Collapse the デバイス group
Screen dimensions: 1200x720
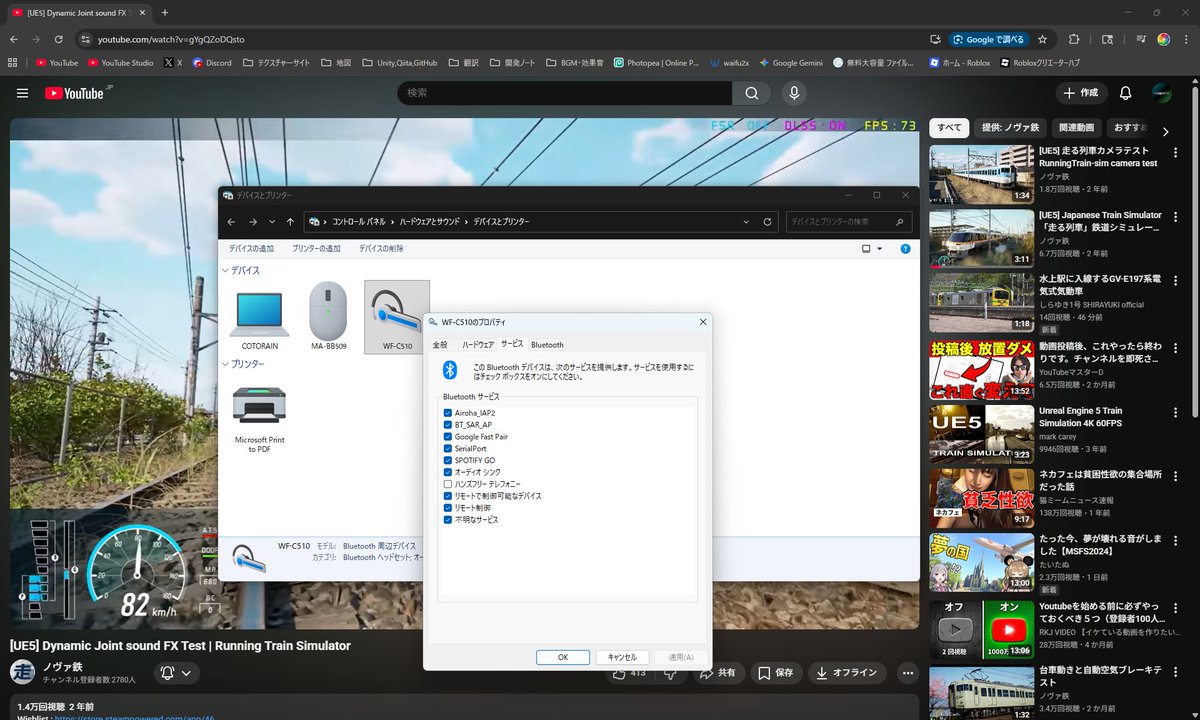tap(225, 271)
